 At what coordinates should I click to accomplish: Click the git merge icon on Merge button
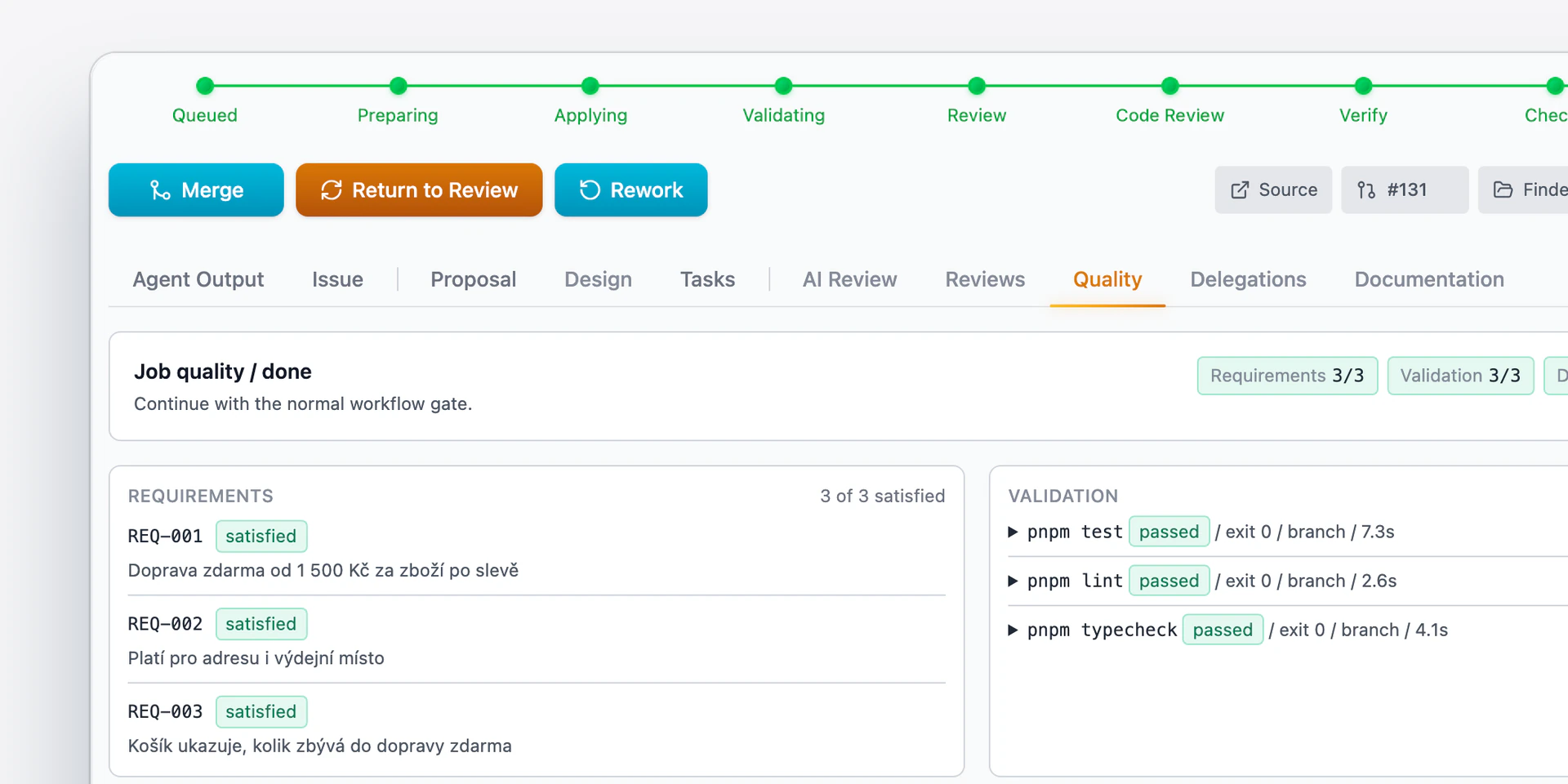coord(160,190)
